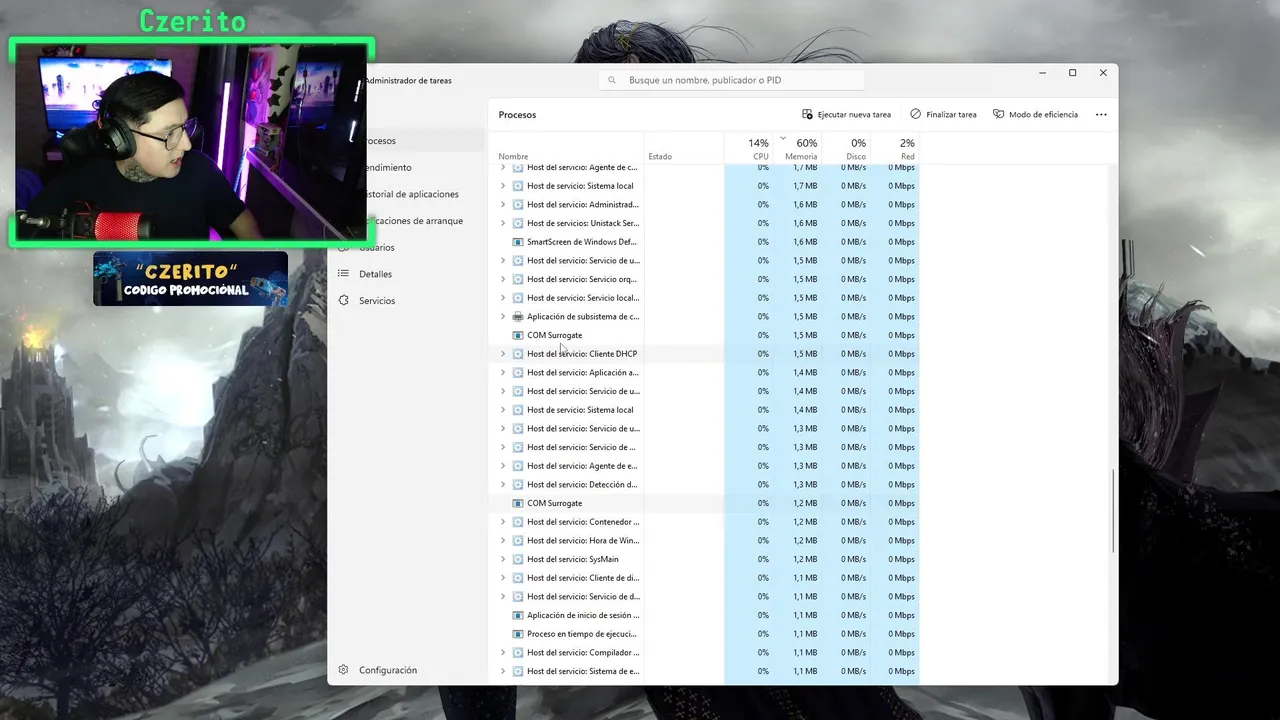
Task: Click the printer icon of Aplicación de subsistema
Action: 518,317
